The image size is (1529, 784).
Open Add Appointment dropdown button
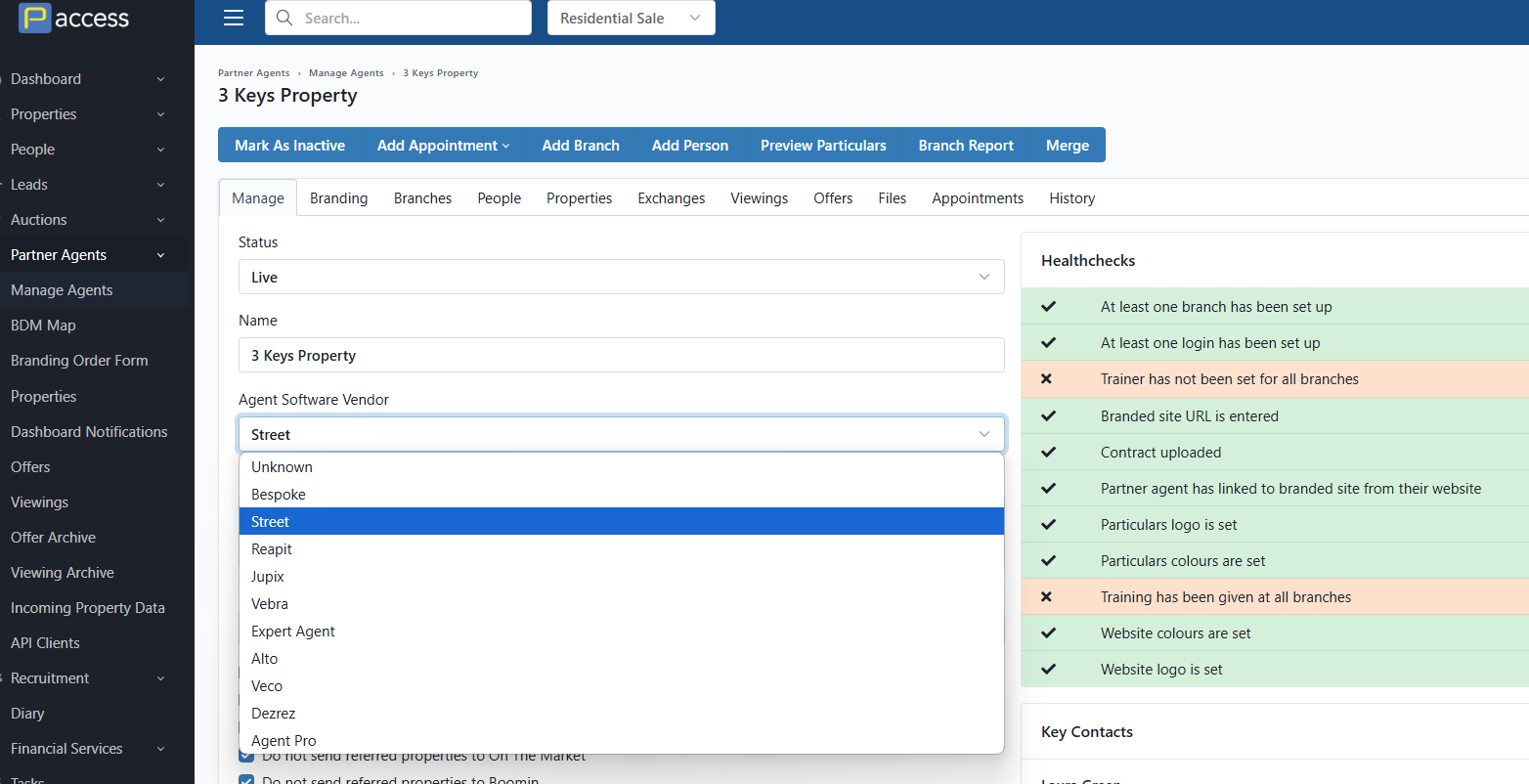click(443, 145)
